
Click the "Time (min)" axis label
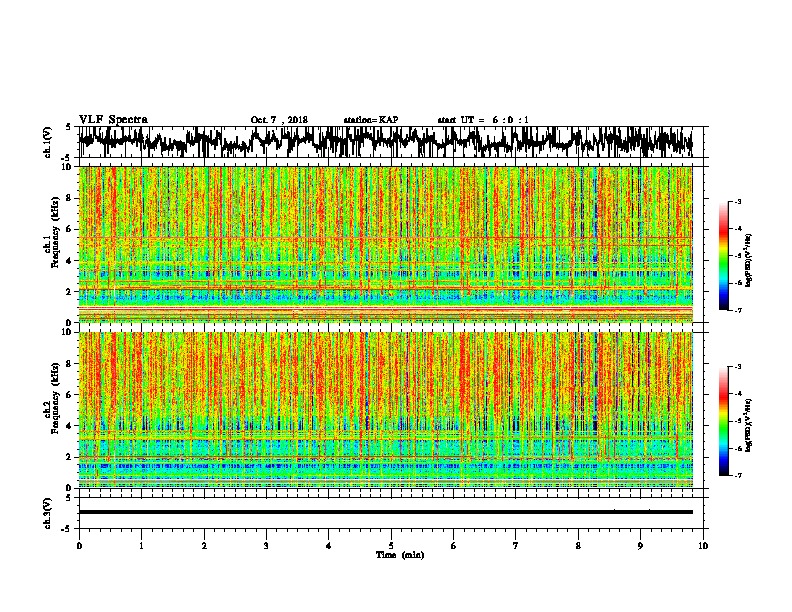[400, 555]
